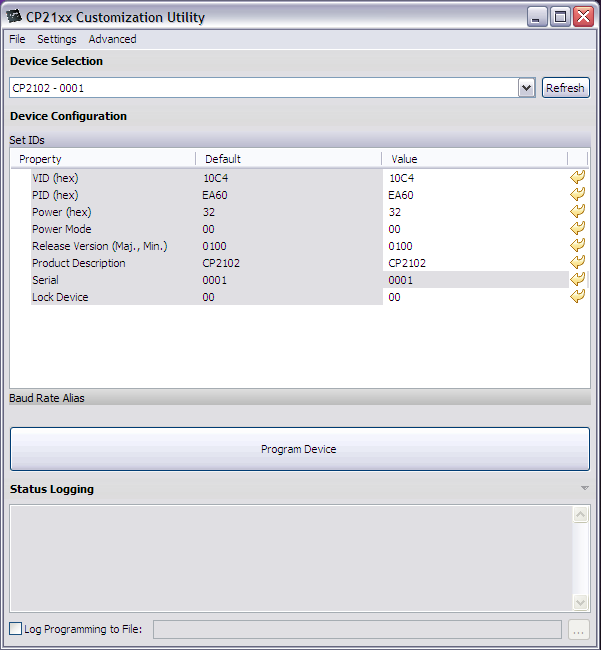The width and height of the screenshot is (601, 650).
Task: Open the File menu
Action: pos(17,39)
